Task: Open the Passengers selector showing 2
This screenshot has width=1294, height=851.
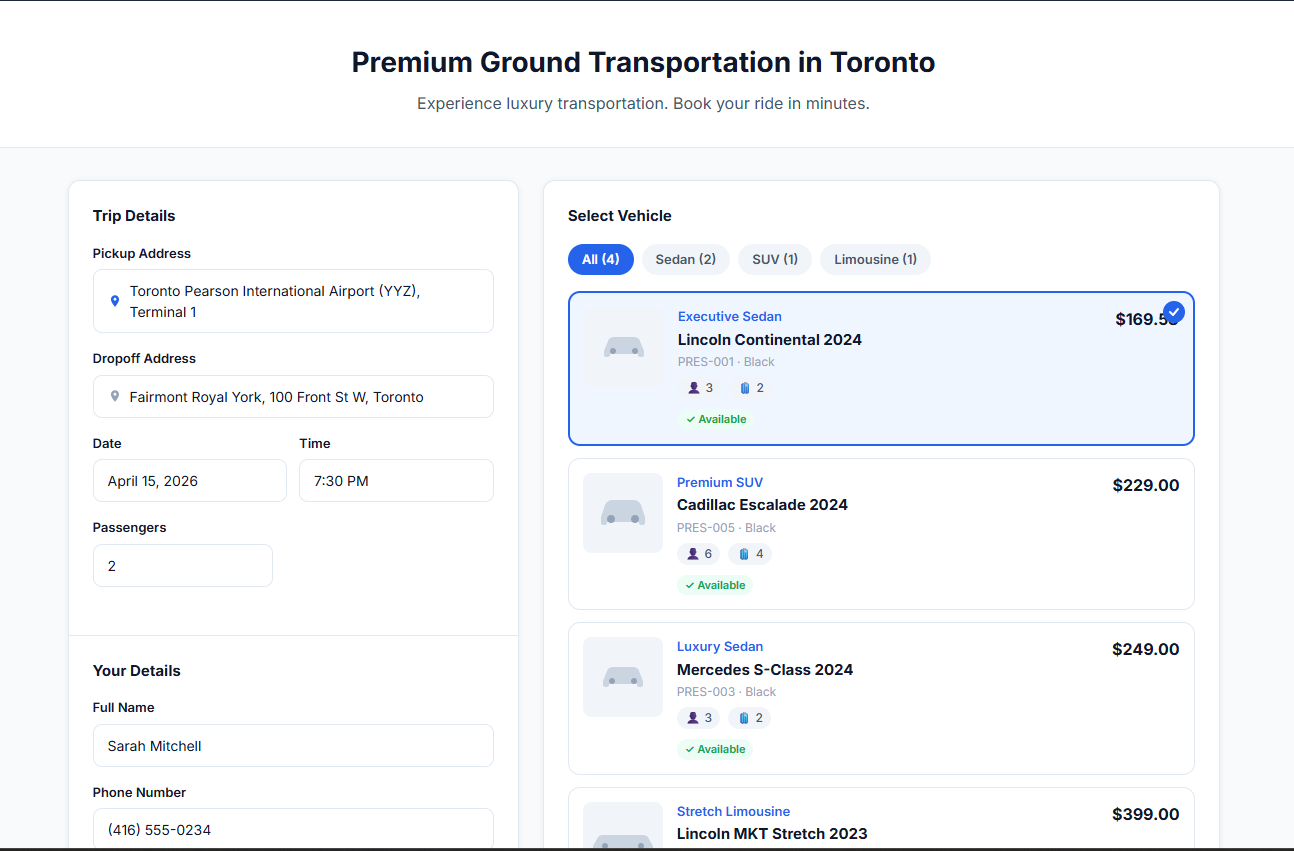Action: pos(182,565)
